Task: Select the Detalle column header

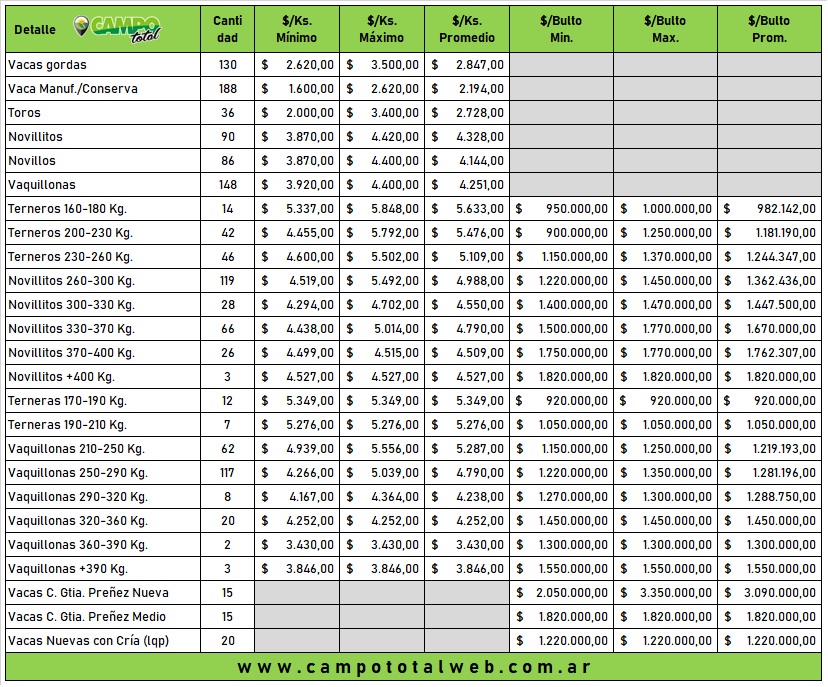Action: (35, 30)
